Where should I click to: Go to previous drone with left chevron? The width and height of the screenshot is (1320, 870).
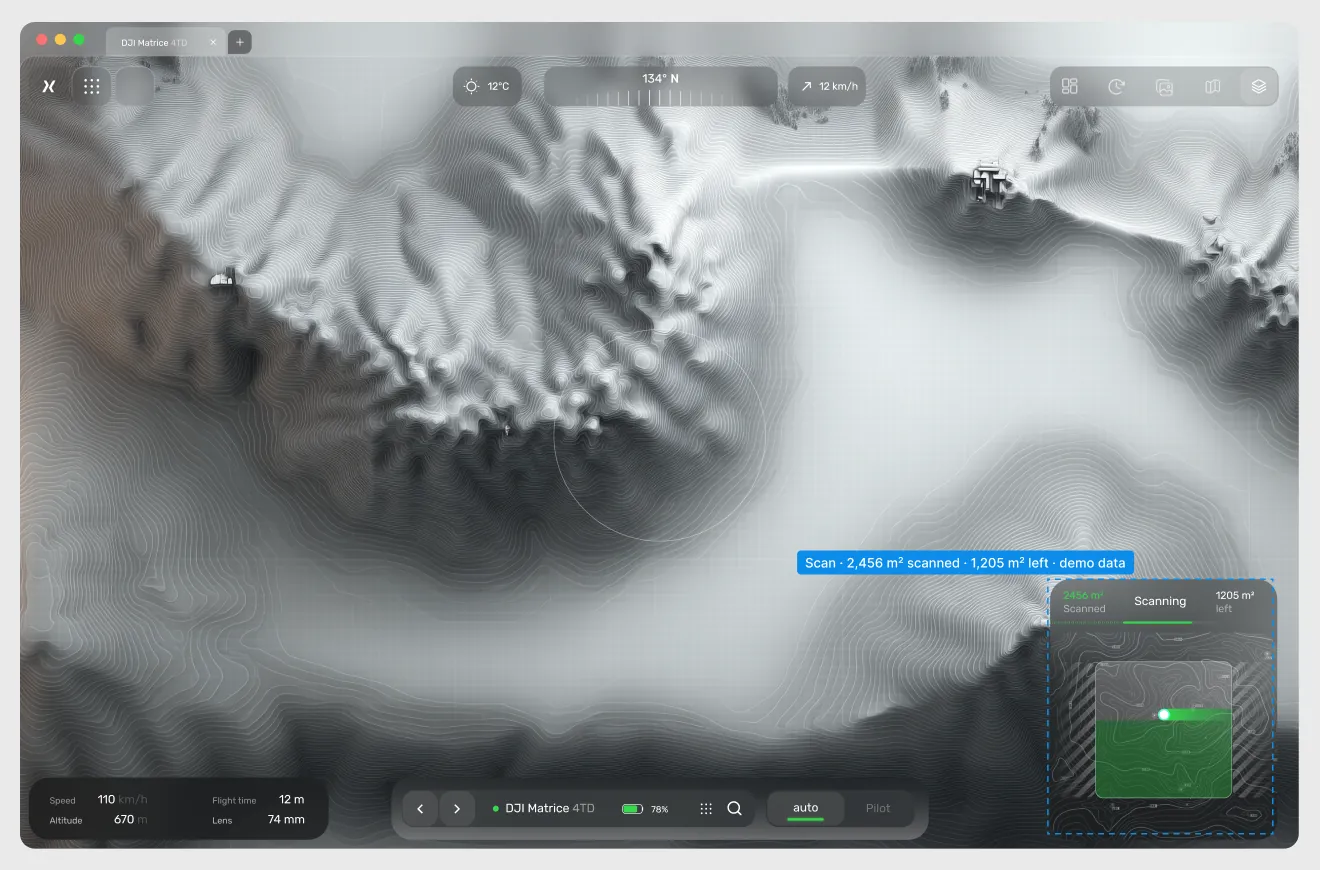(420, 808)
